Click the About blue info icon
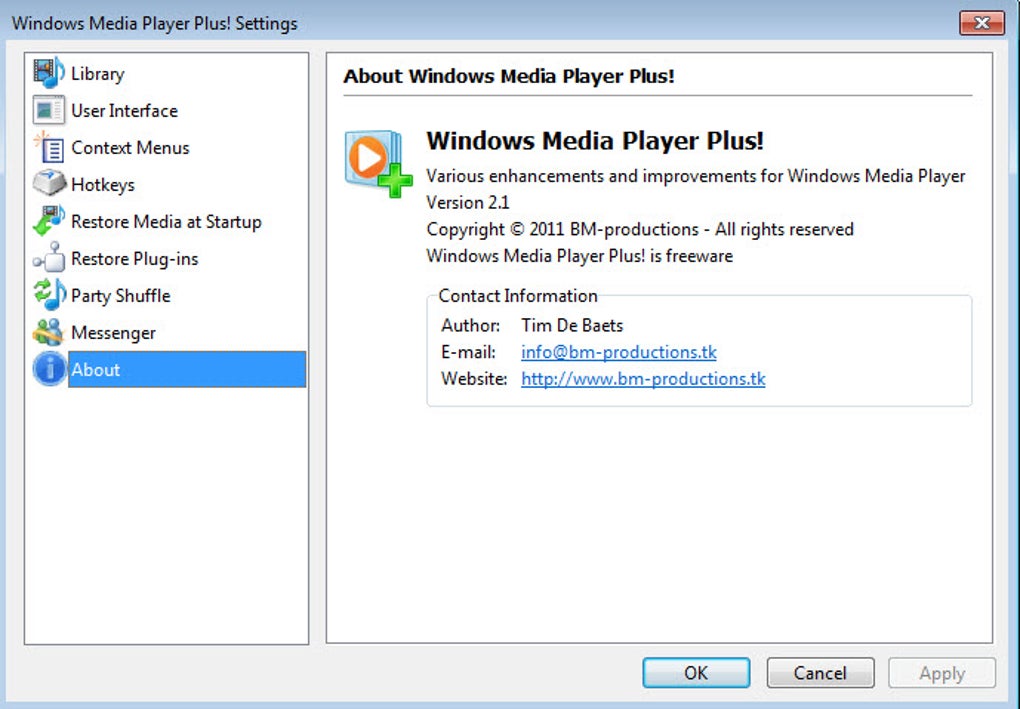Screen dimensions: 1020x709 50,369
